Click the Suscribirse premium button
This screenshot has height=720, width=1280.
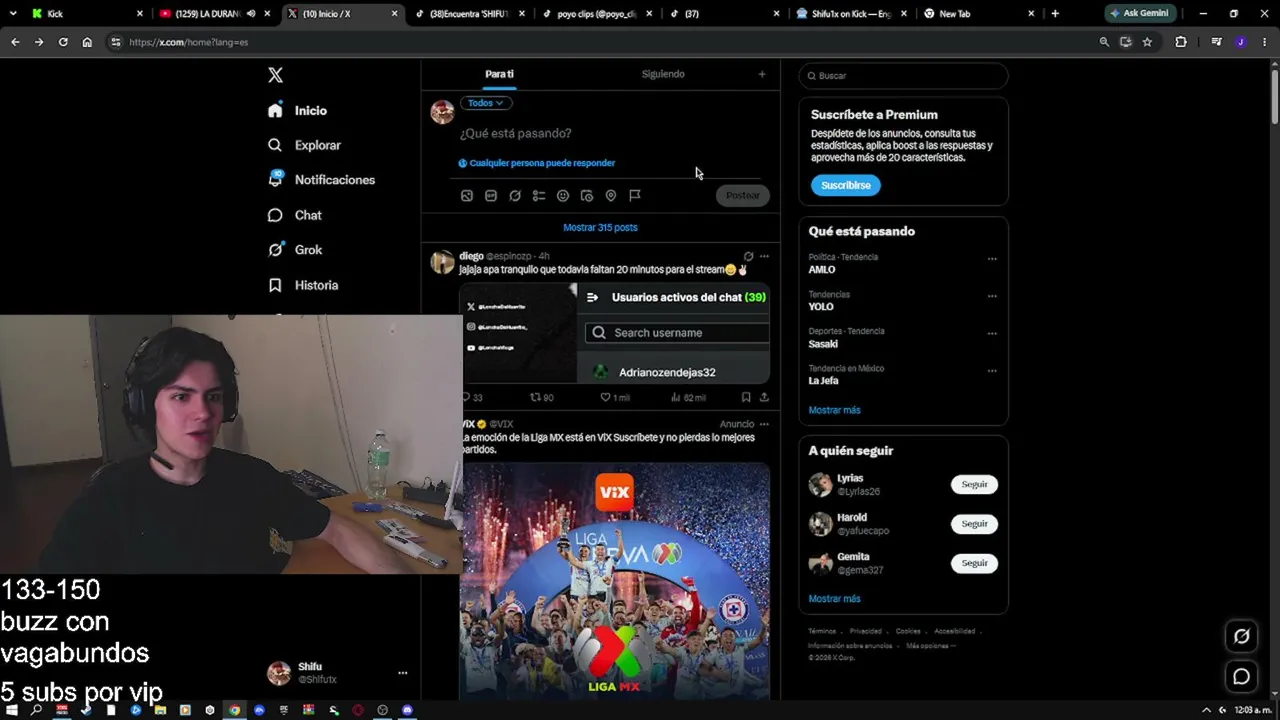846,185
